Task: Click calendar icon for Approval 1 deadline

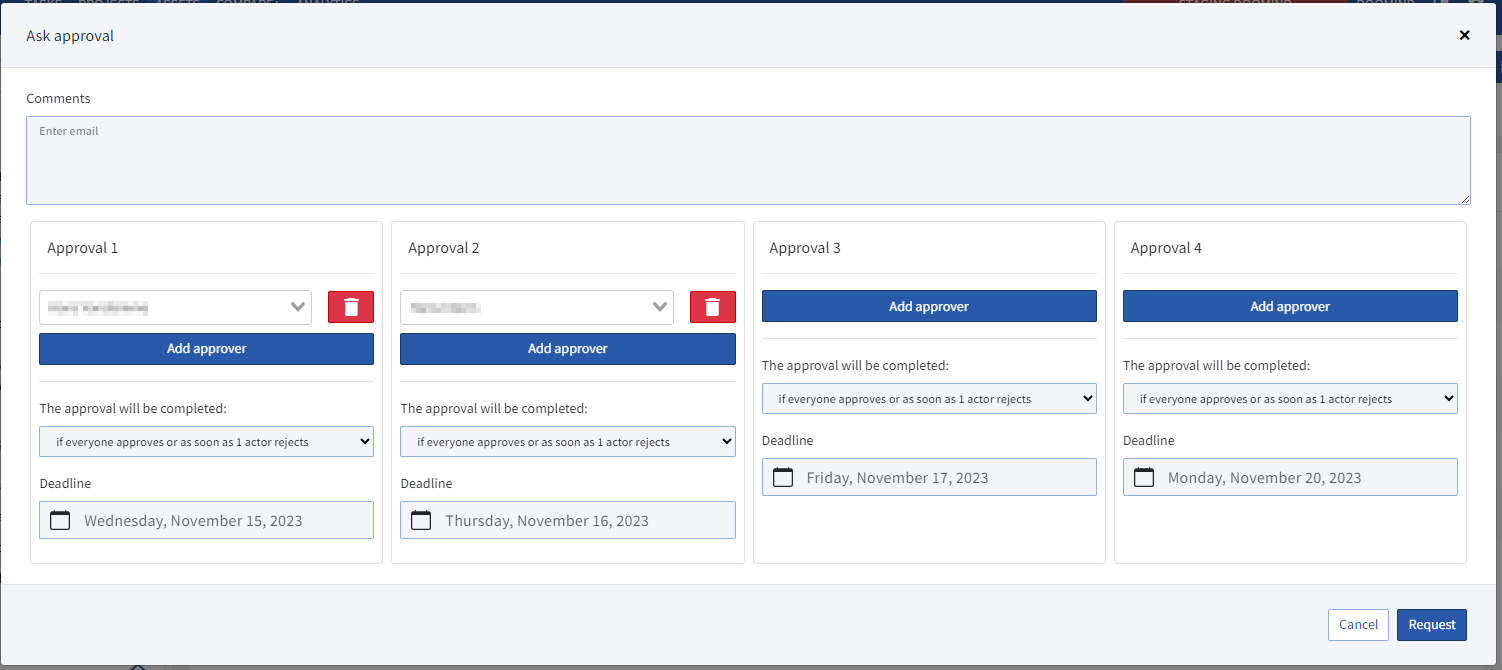Action: coord(60,520)
